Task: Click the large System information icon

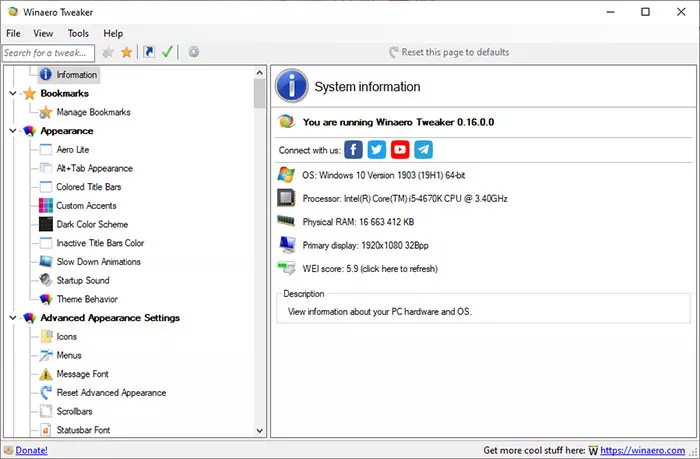Action: tap(292, 86)
